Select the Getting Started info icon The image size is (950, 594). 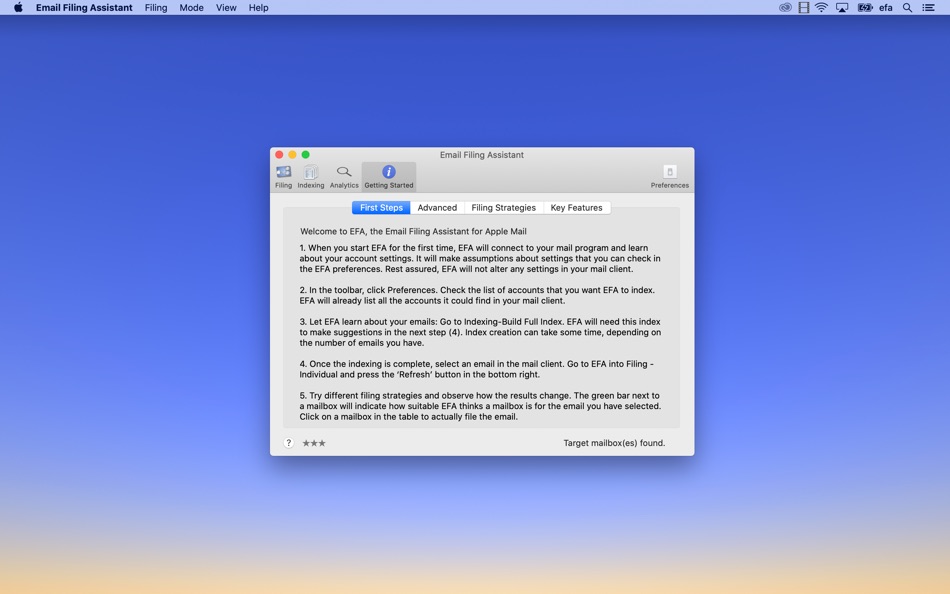[x=388, y=172]
